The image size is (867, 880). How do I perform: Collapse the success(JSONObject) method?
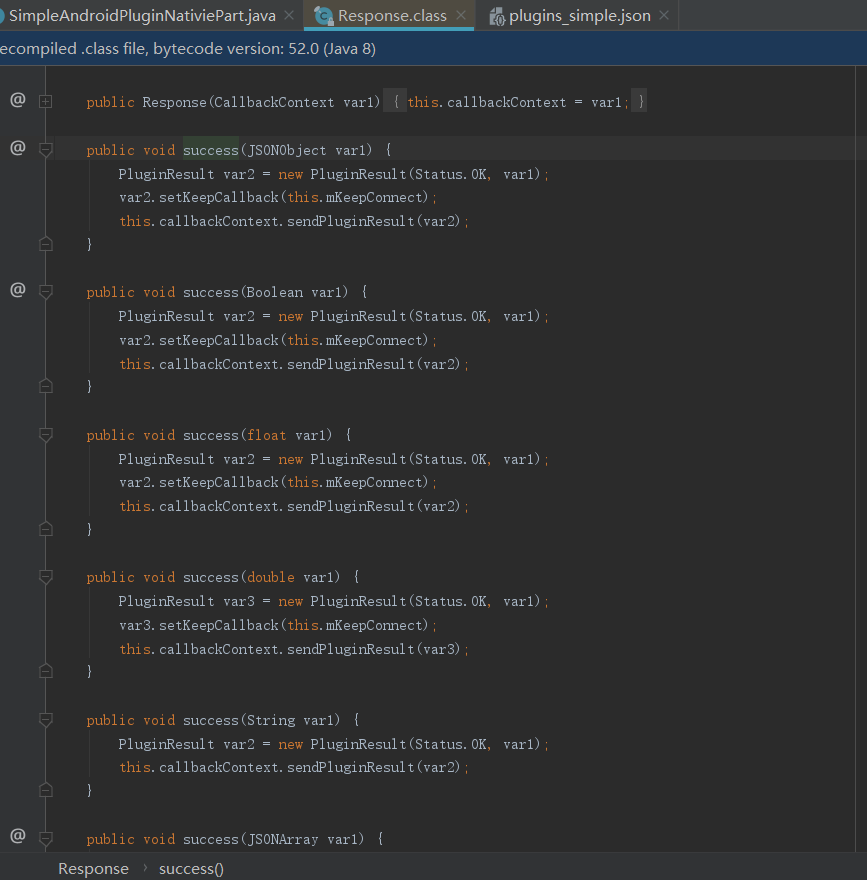(46, 149)
